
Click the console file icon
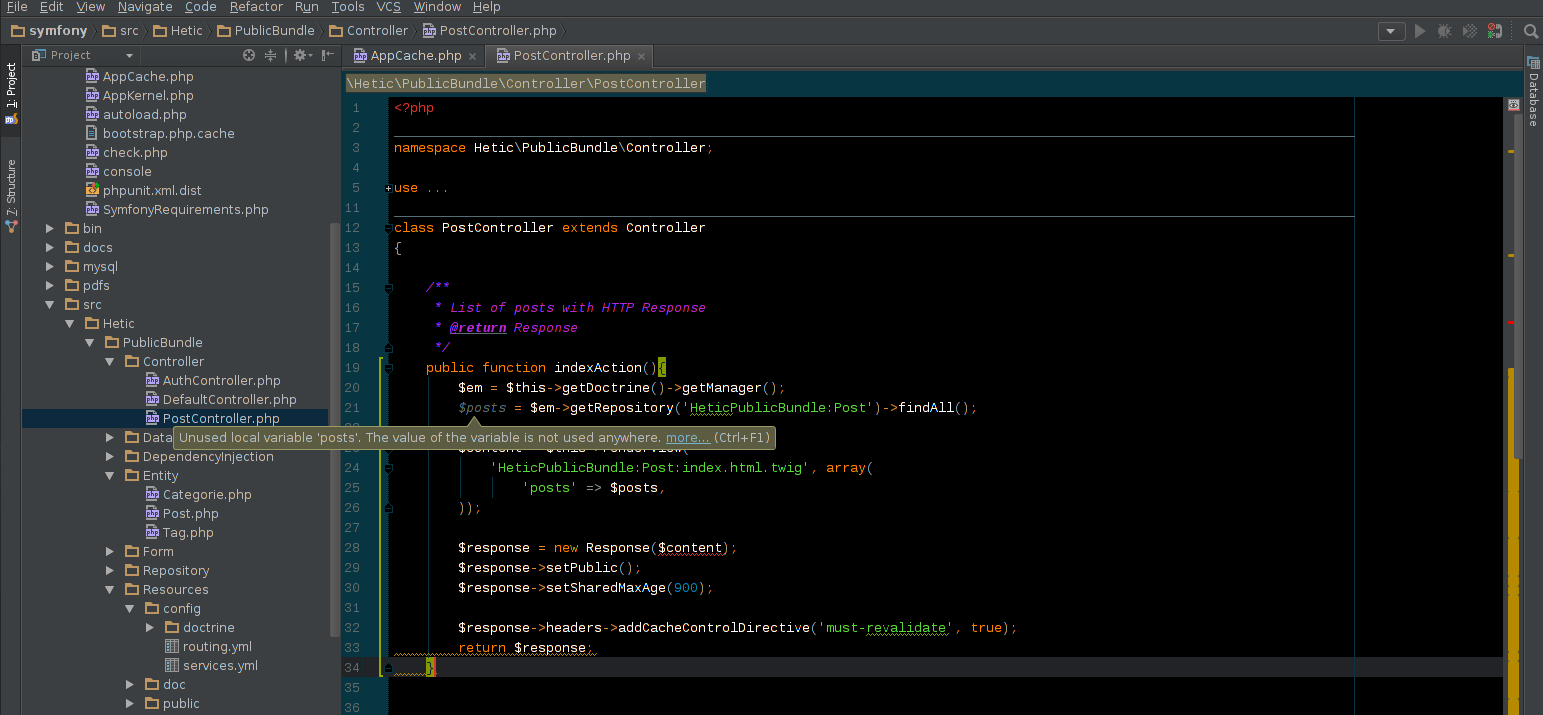(92, 171)
